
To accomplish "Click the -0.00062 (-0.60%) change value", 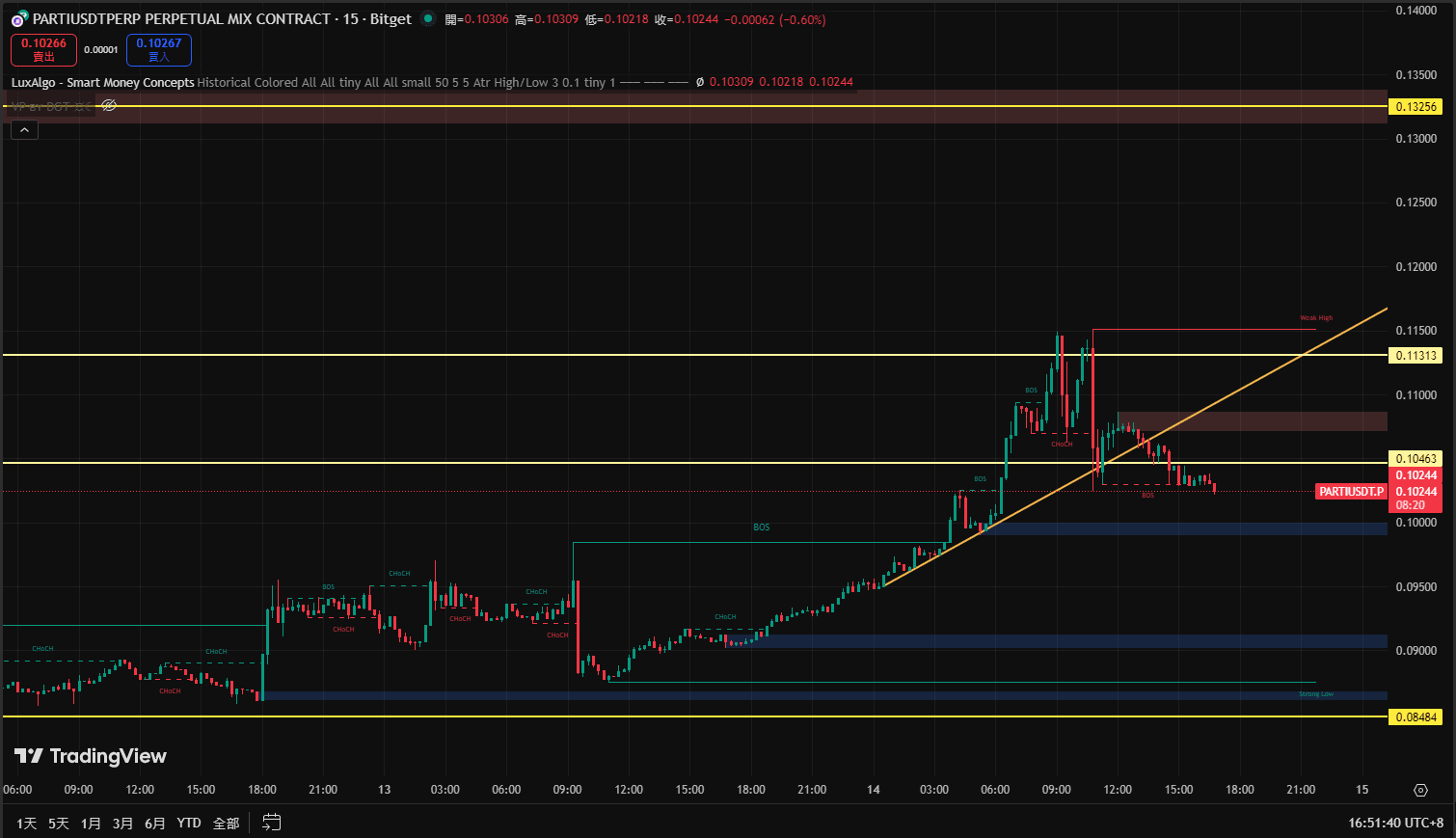I will [x=774, y=19].
